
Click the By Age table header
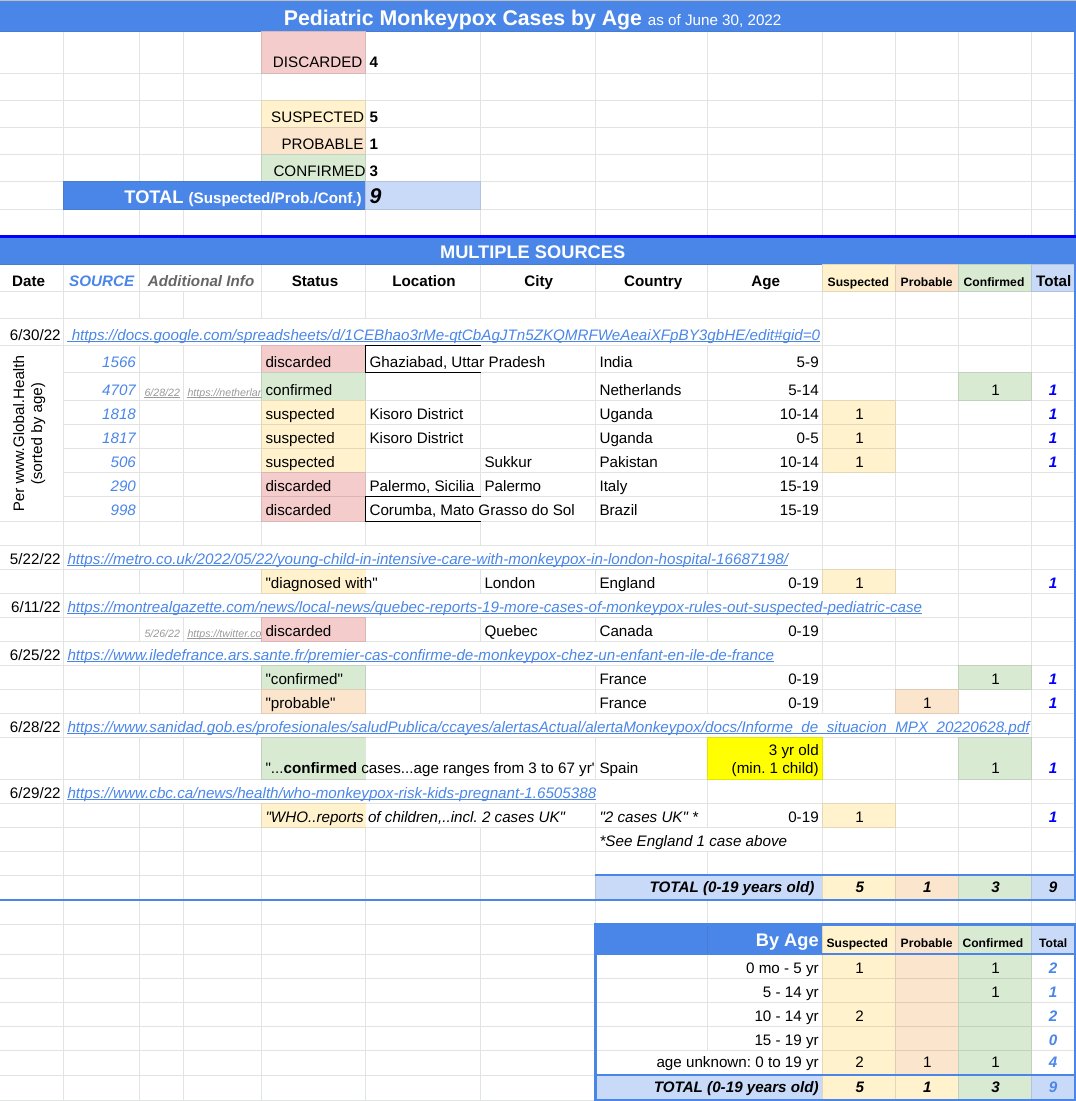coord(709,940)
